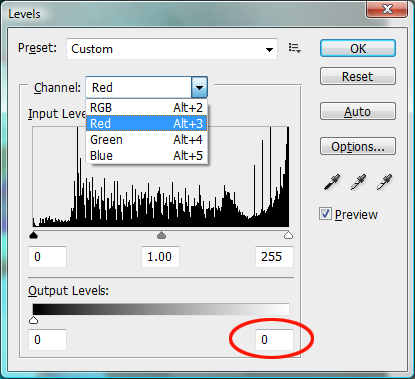Click the output levels slider handle

pyautogui.click(x=33, y=320)
